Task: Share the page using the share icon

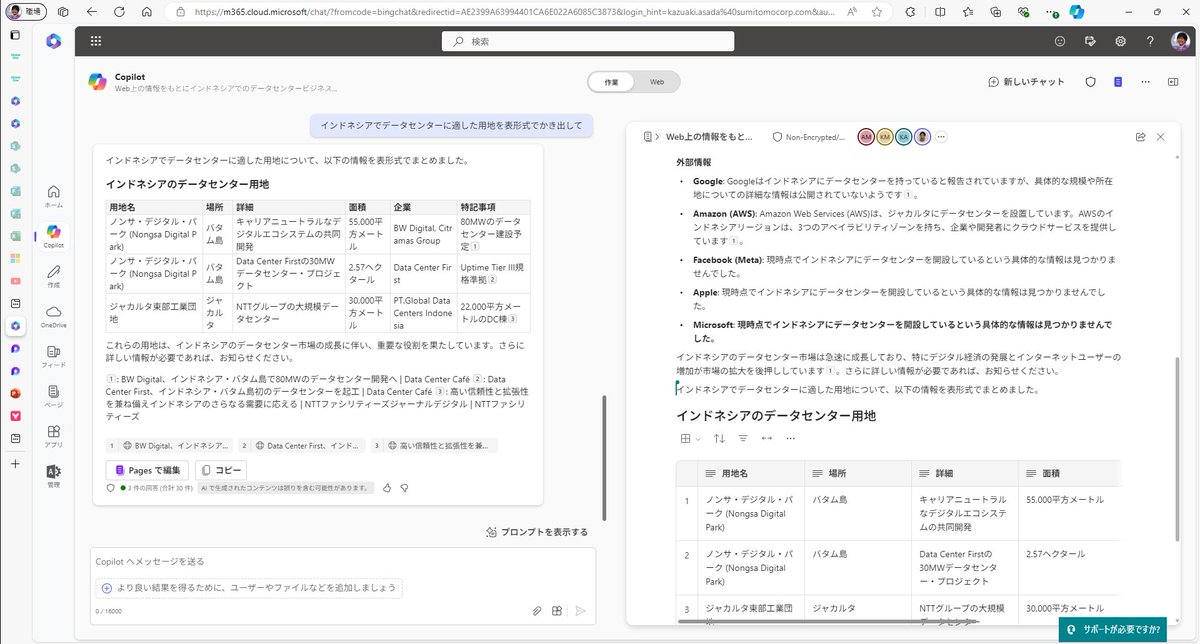Action: (1140, 136)
